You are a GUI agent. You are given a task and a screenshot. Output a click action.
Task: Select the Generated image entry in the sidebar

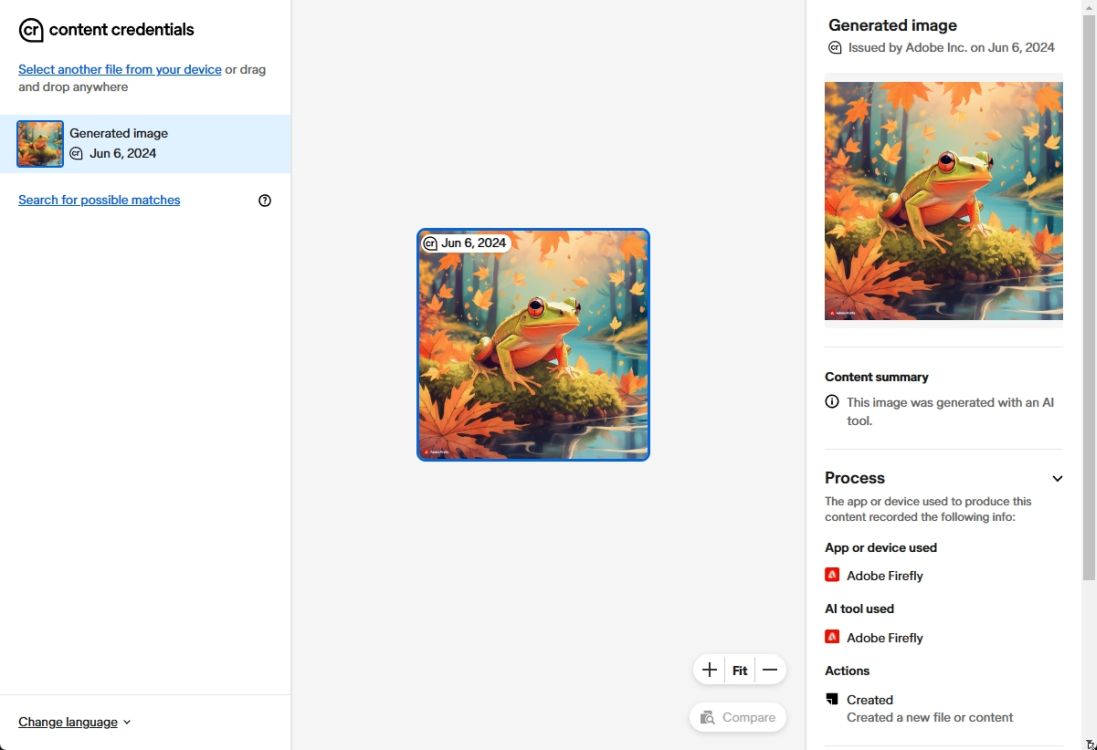pyautogui.click(x=145, y=143)
